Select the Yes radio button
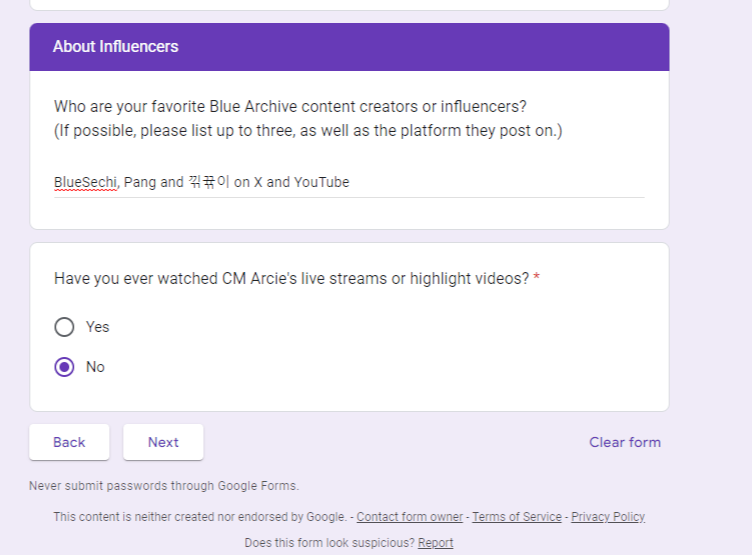Viewport: 752px width, 555px height. 64,327
